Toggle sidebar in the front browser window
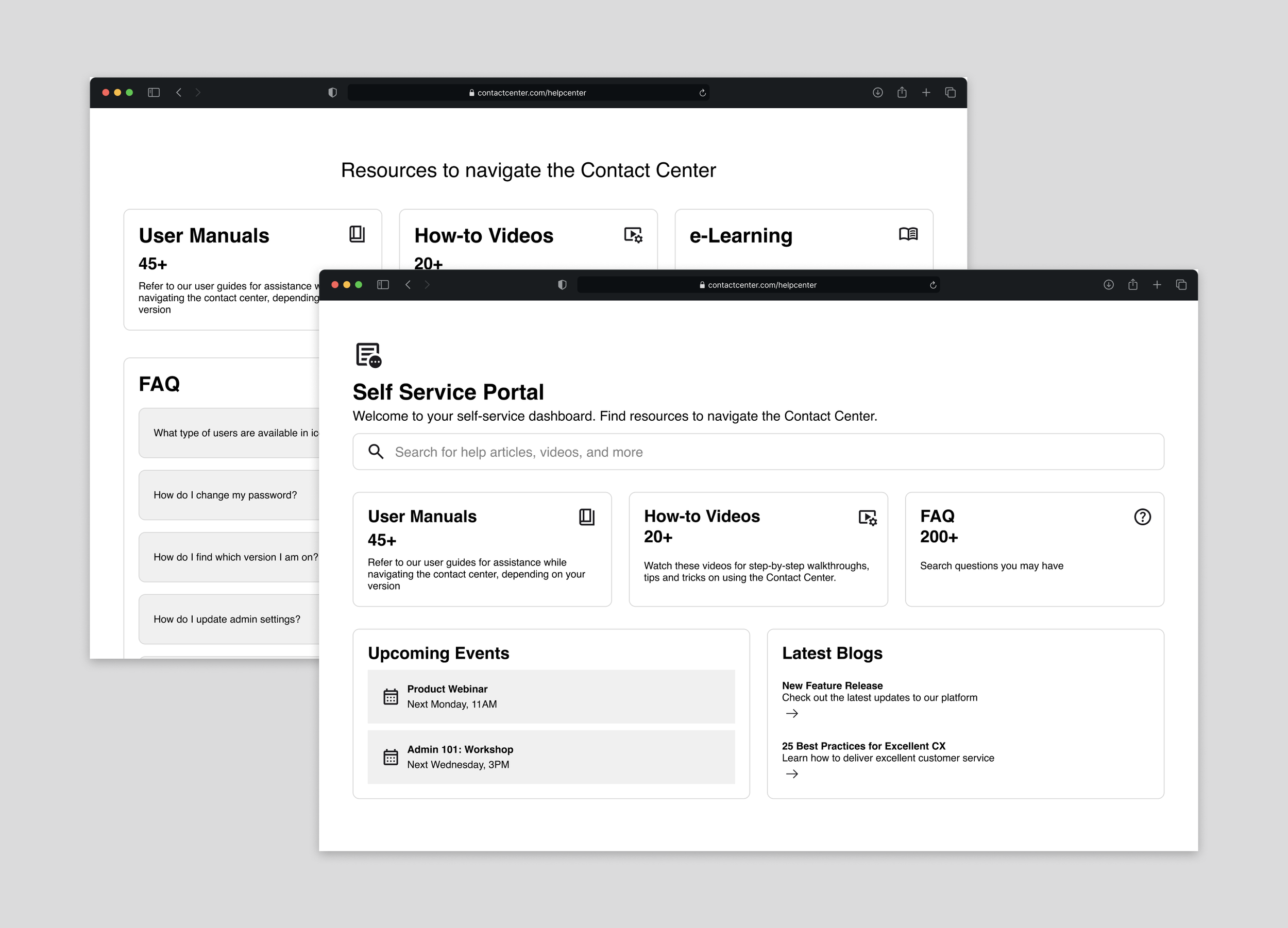Viewport: 1288px width, 928px height. (x=383, y=285)
